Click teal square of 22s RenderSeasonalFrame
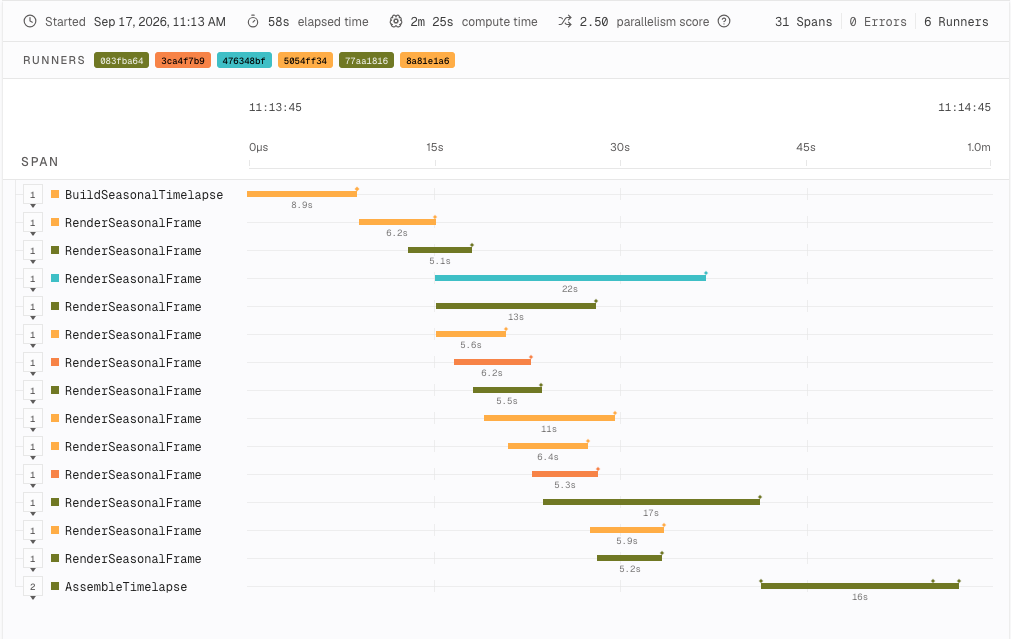This screenshot has width=1011, height=639. (55, 278)
